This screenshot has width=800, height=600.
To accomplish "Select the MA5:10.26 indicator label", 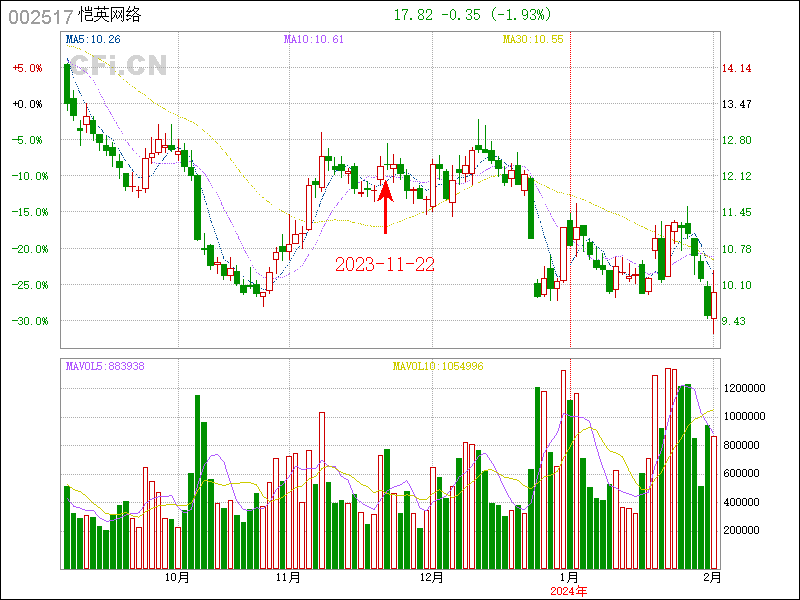I will click(93, 39).
